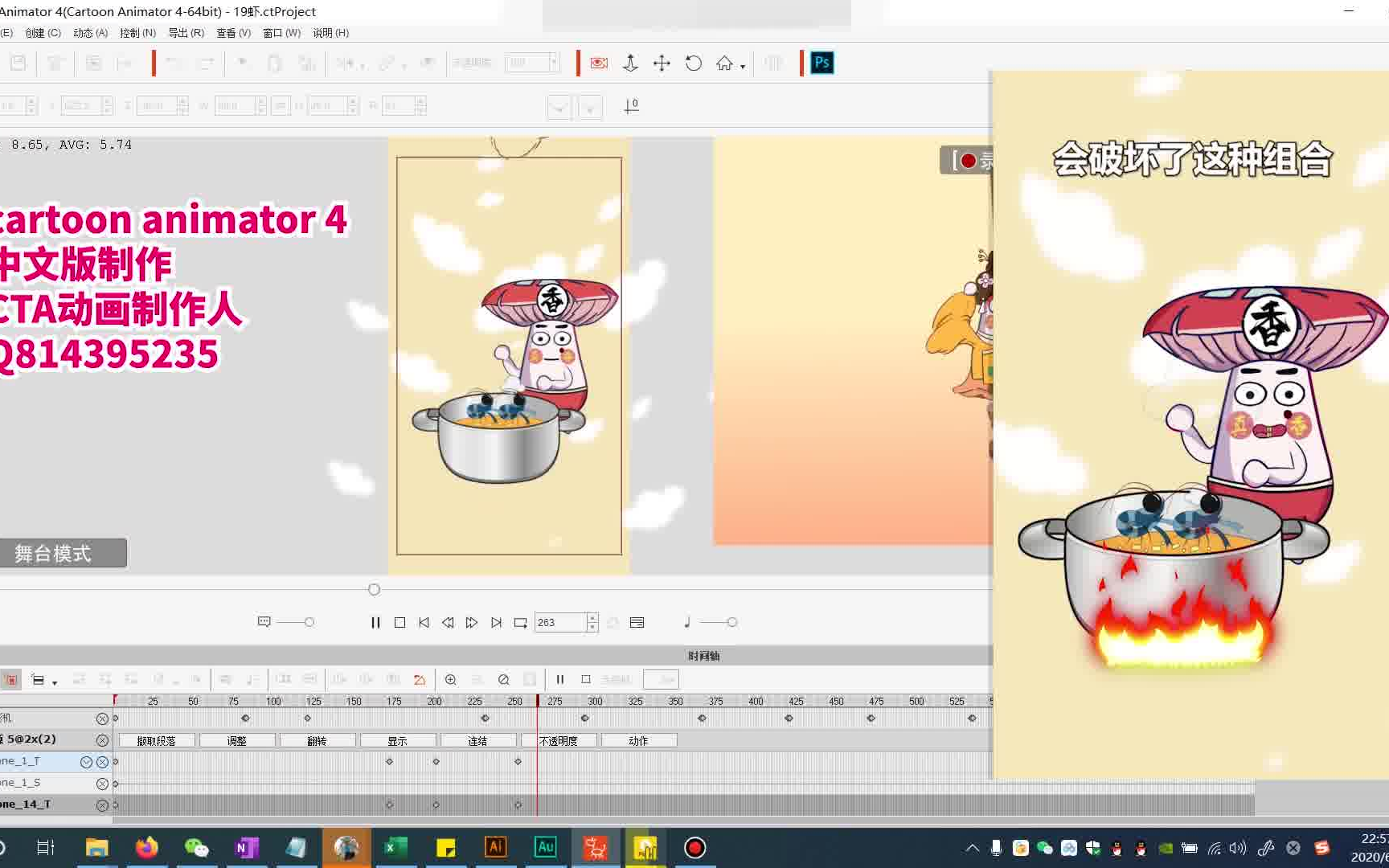Stop from the timeline toolbar

[x=586, y=680]
